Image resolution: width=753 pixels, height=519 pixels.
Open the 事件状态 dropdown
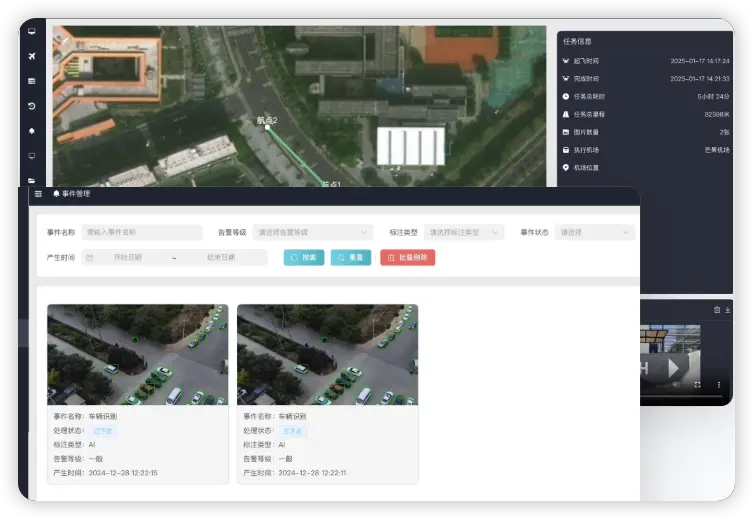(595, 232)
